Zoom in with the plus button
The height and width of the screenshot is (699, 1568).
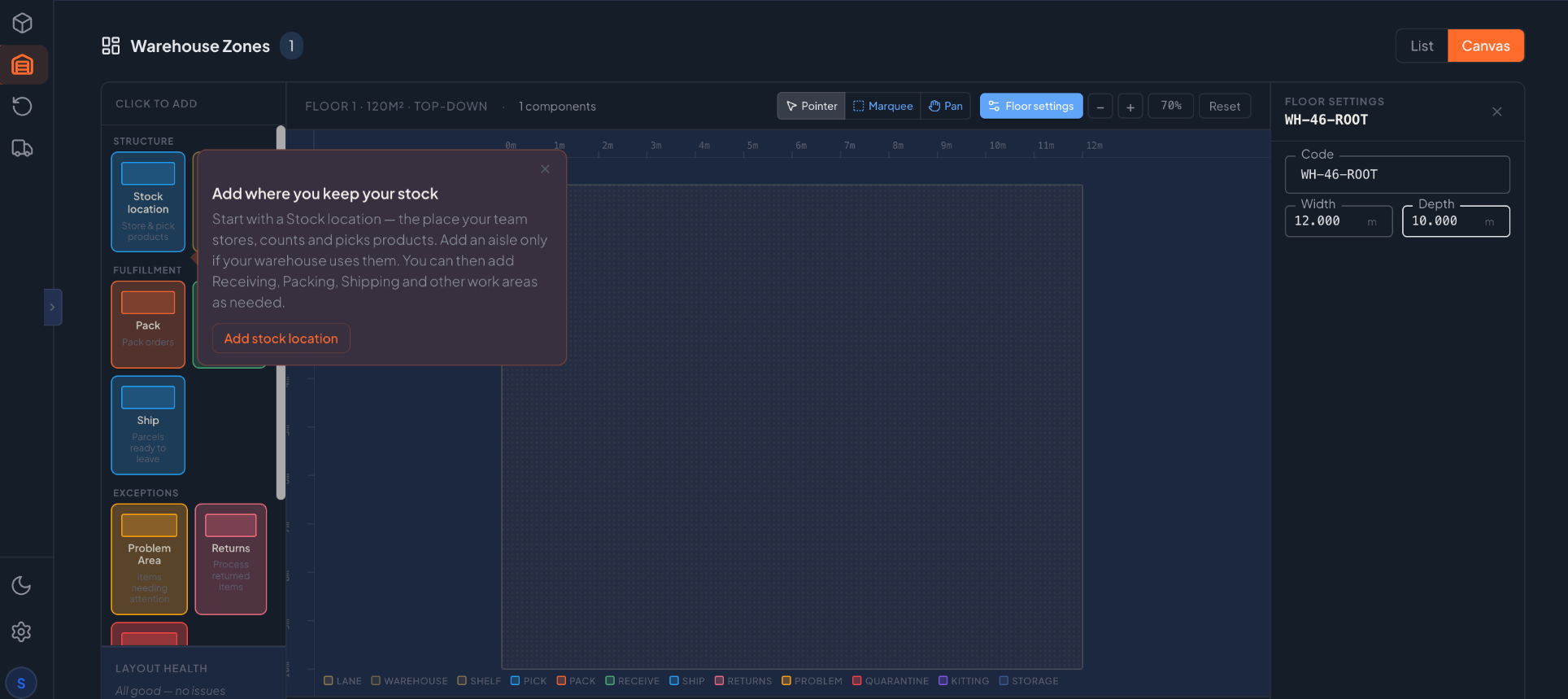tap(1130, 107)
